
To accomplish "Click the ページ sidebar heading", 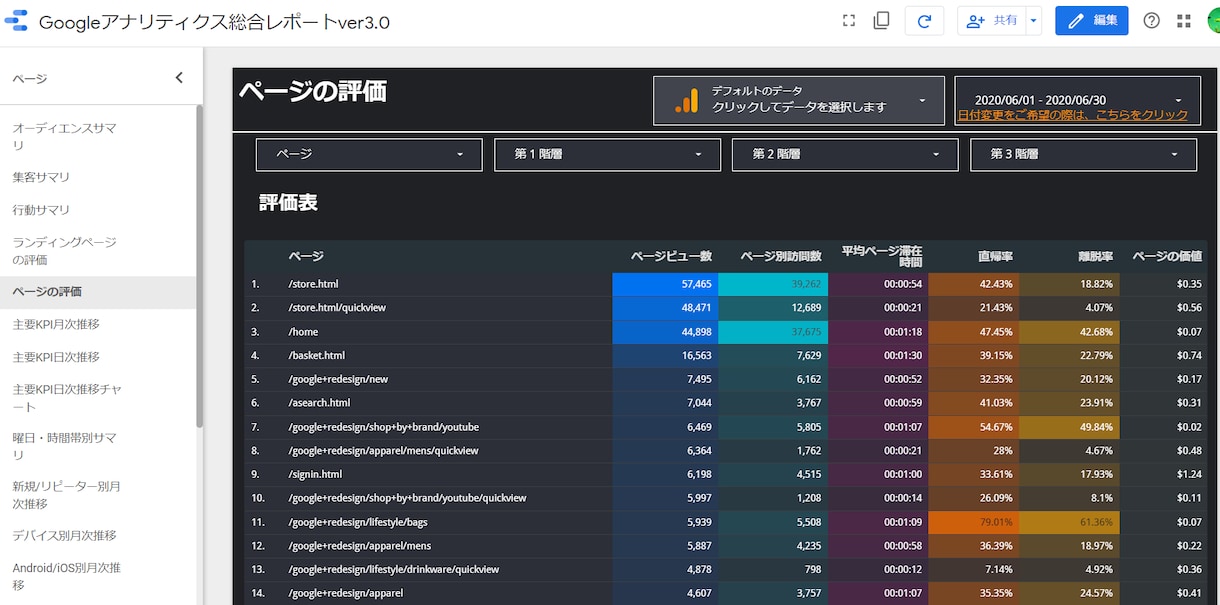I will [30, 78].
